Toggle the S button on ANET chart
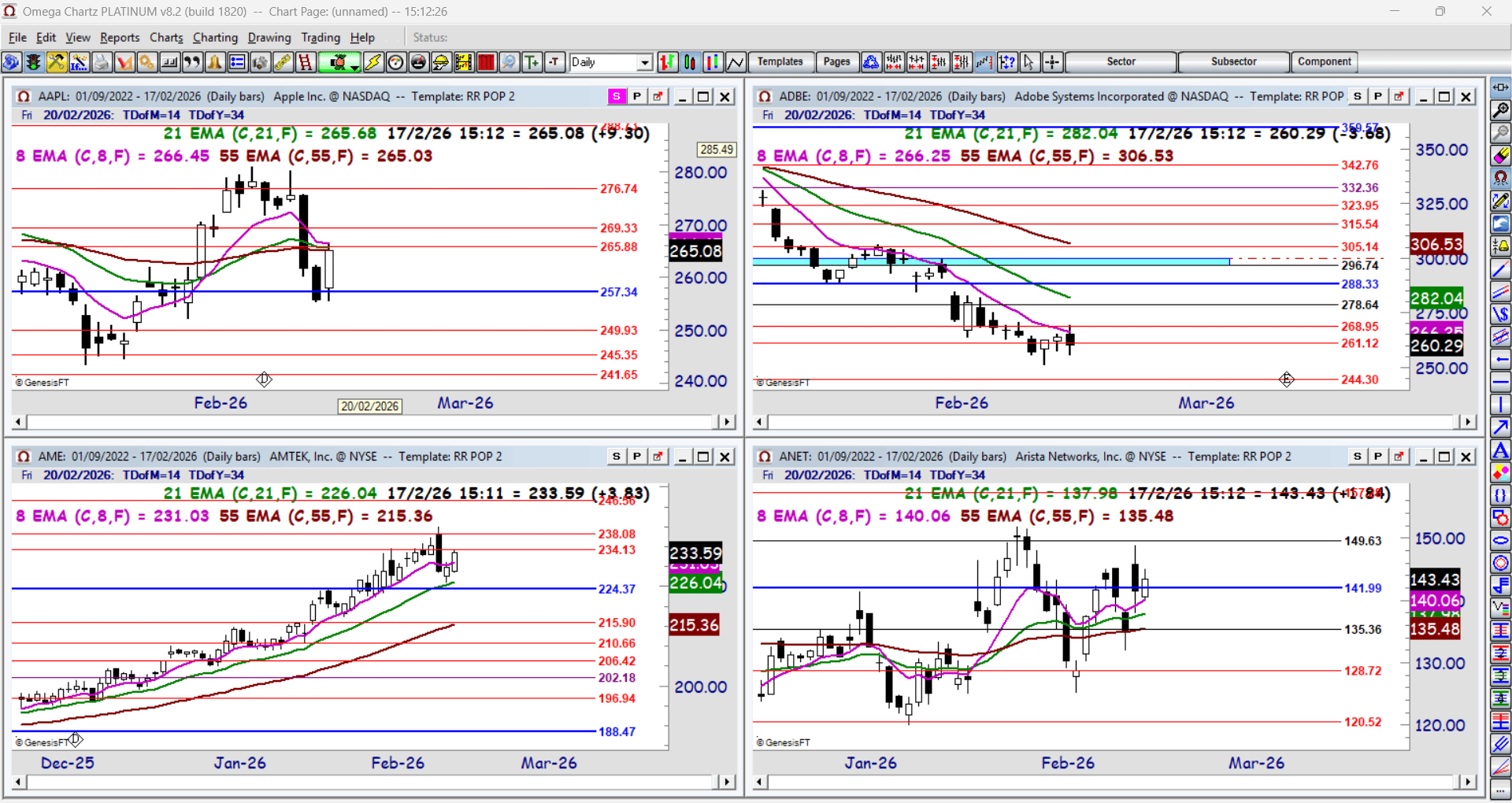1512x803 pixels. point(1358,457)
